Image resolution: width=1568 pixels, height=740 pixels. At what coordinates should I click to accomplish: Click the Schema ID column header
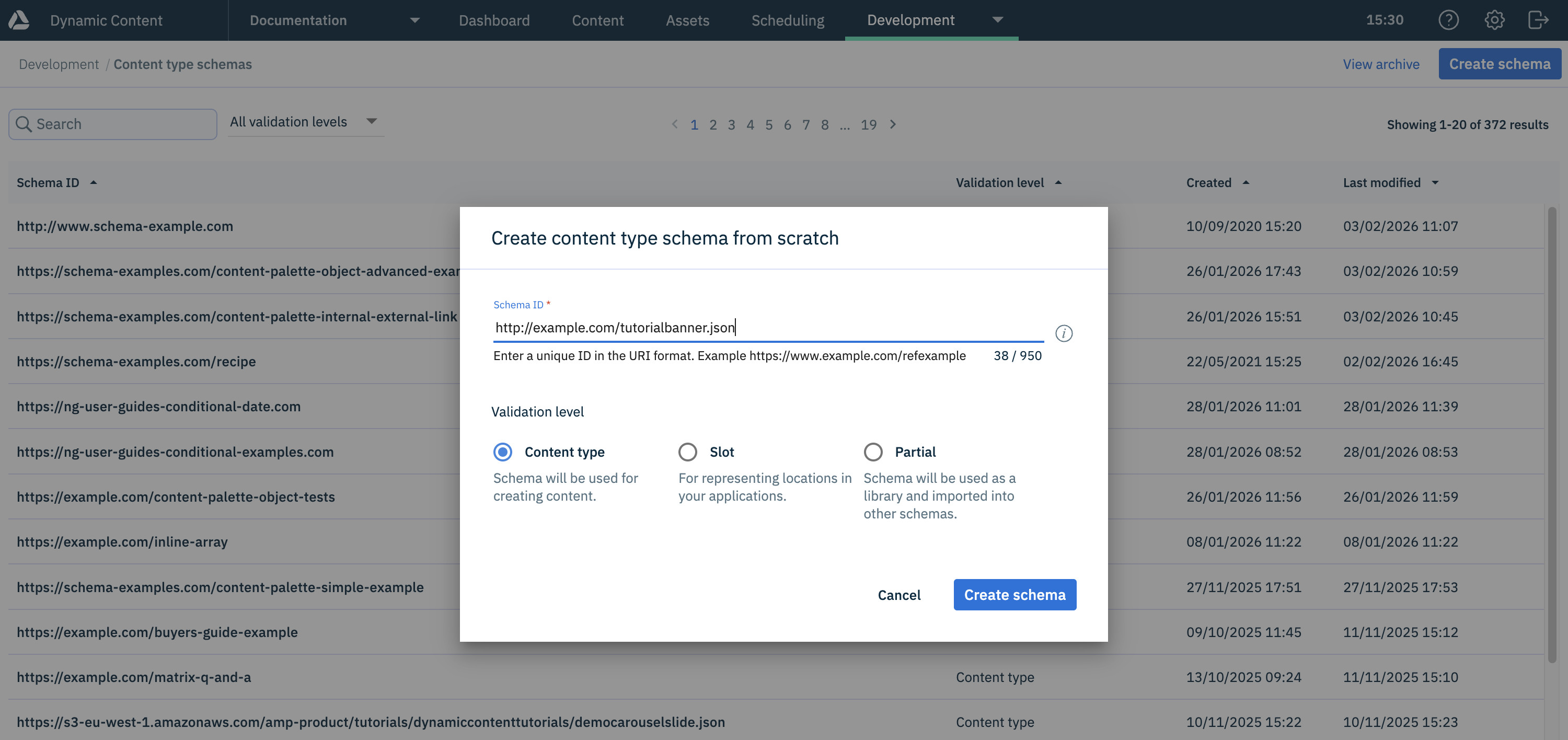pyautogui.click(x=48, y=182)
